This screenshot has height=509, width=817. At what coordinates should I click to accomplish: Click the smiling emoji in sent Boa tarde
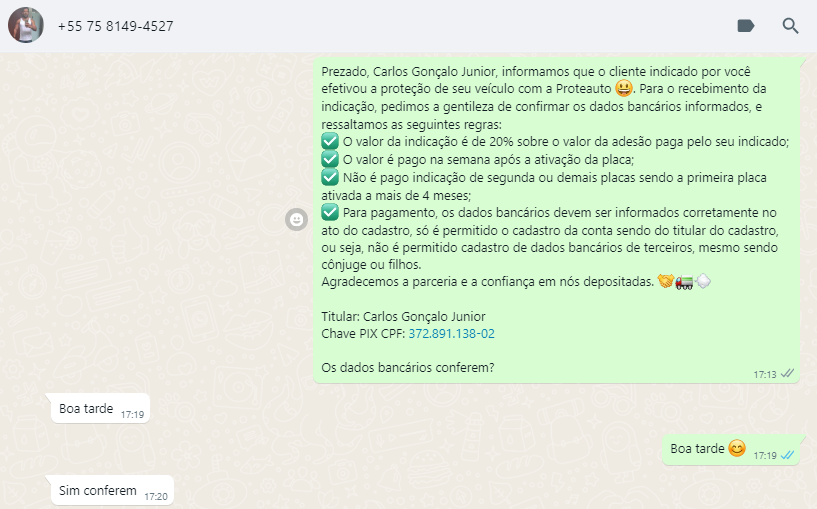737,448
